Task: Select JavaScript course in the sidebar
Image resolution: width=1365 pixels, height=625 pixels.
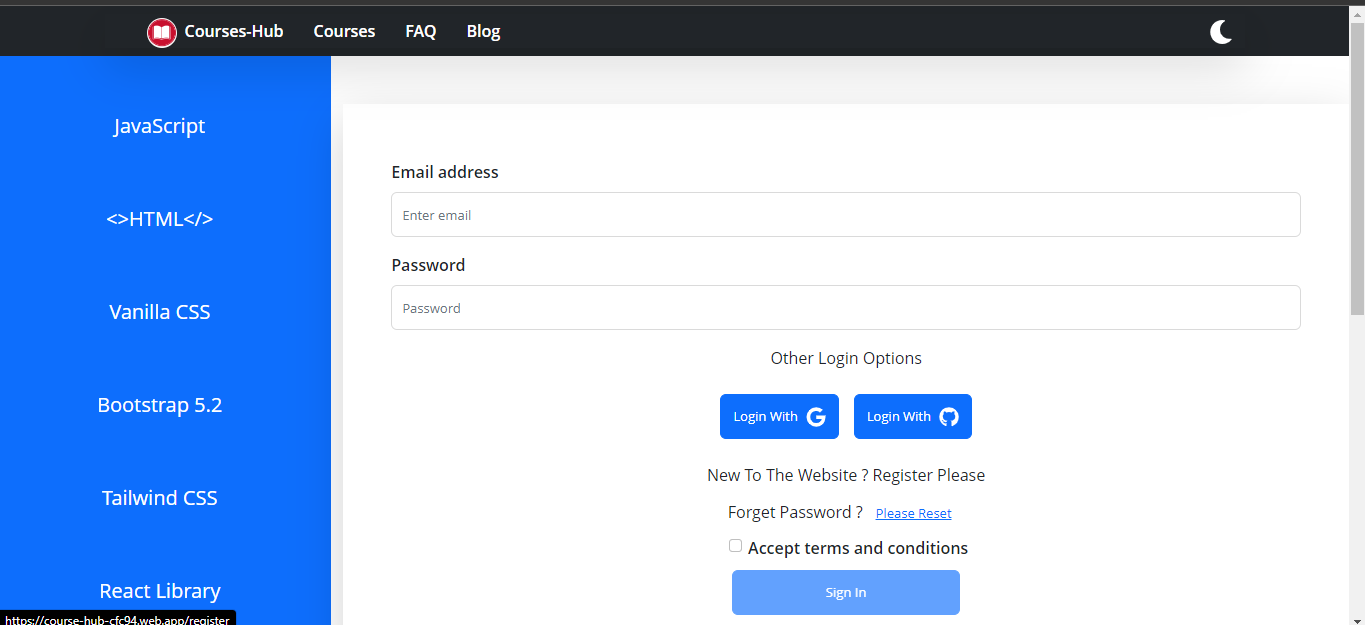Action: point(160,126)
